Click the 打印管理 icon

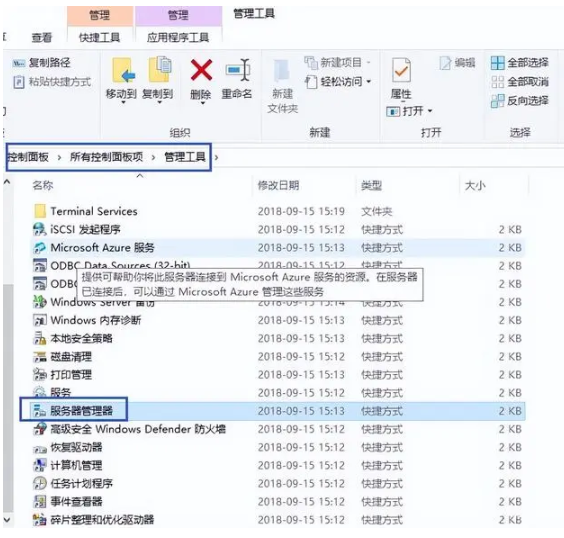(40, 374)
